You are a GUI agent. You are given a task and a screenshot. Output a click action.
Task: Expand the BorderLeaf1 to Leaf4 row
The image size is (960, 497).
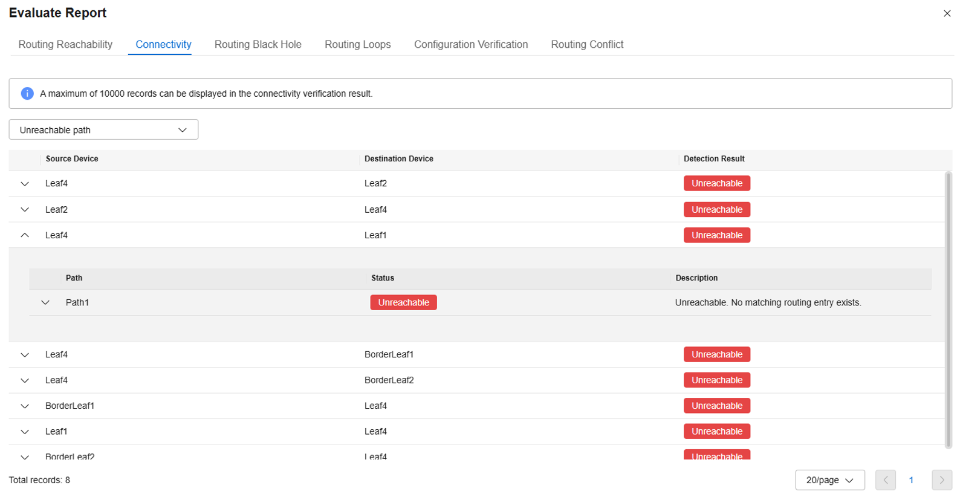24,406
